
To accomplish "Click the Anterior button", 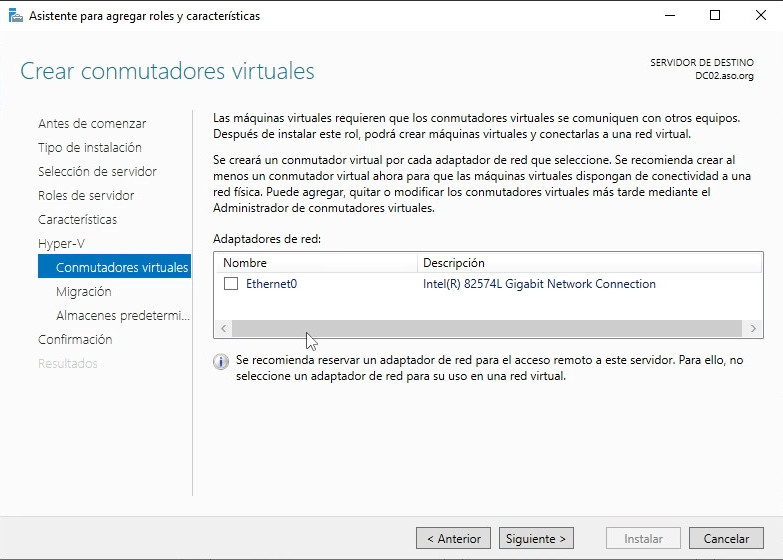I will (x=453, y=538).
